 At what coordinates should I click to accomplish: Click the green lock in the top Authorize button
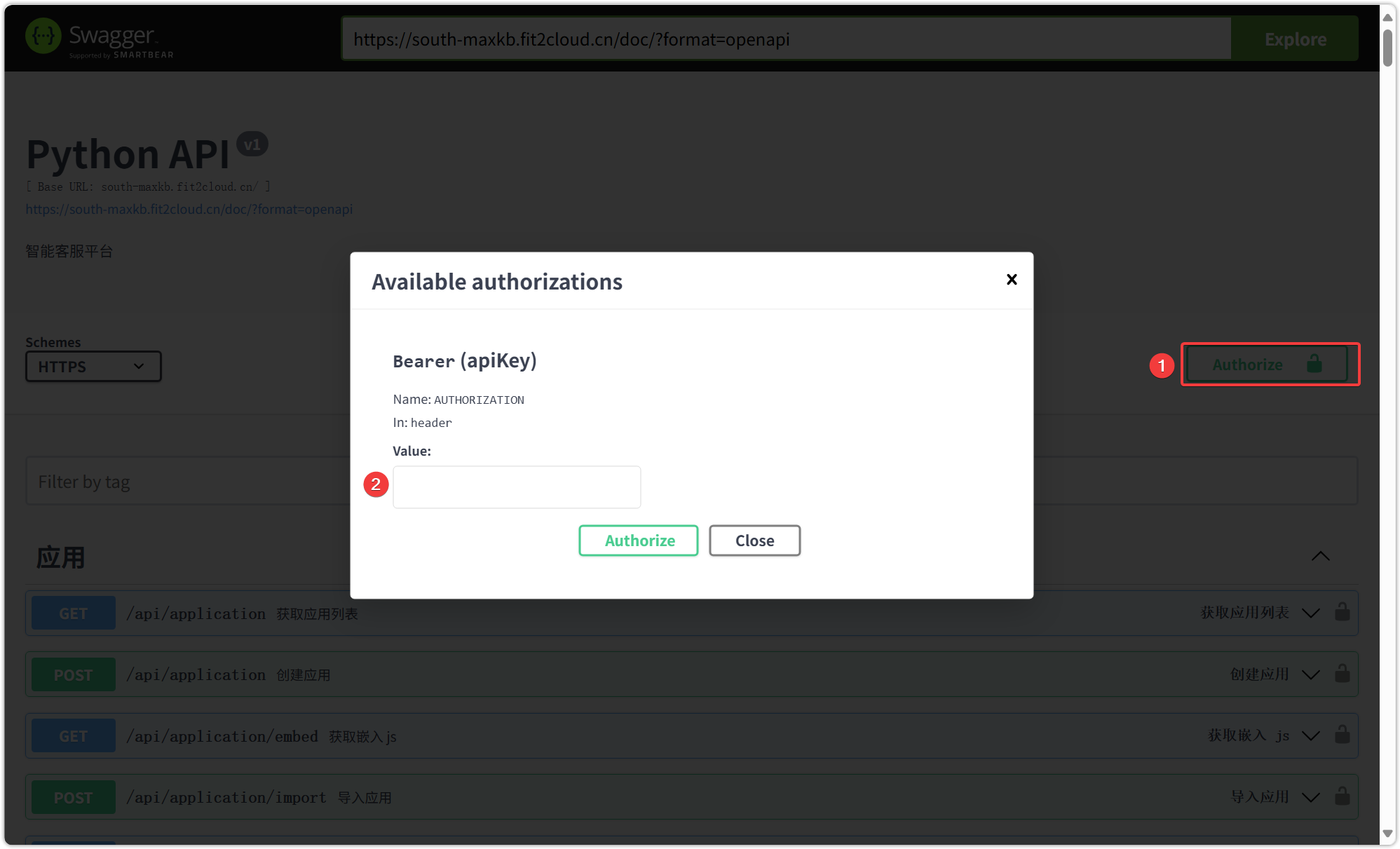click(x=1314, y=364)
